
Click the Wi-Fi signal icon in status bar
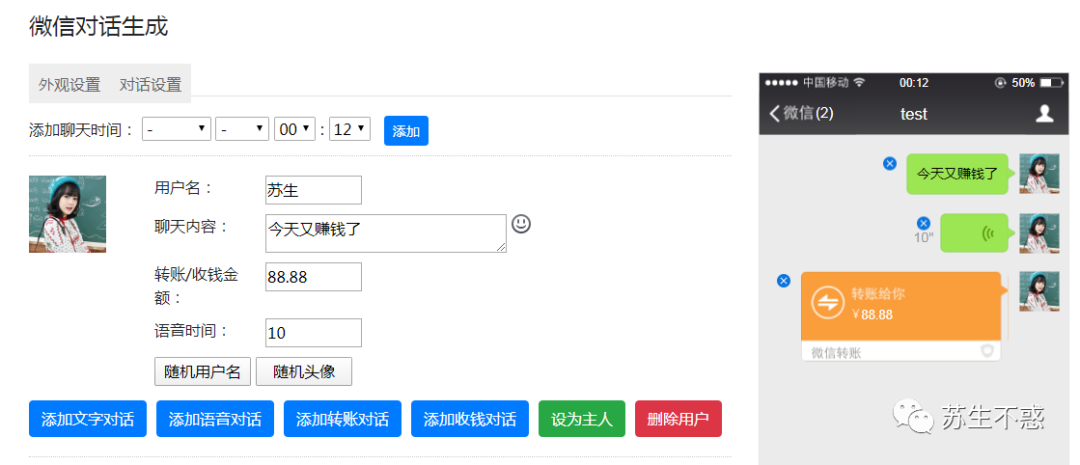click(x=858, y=83)
